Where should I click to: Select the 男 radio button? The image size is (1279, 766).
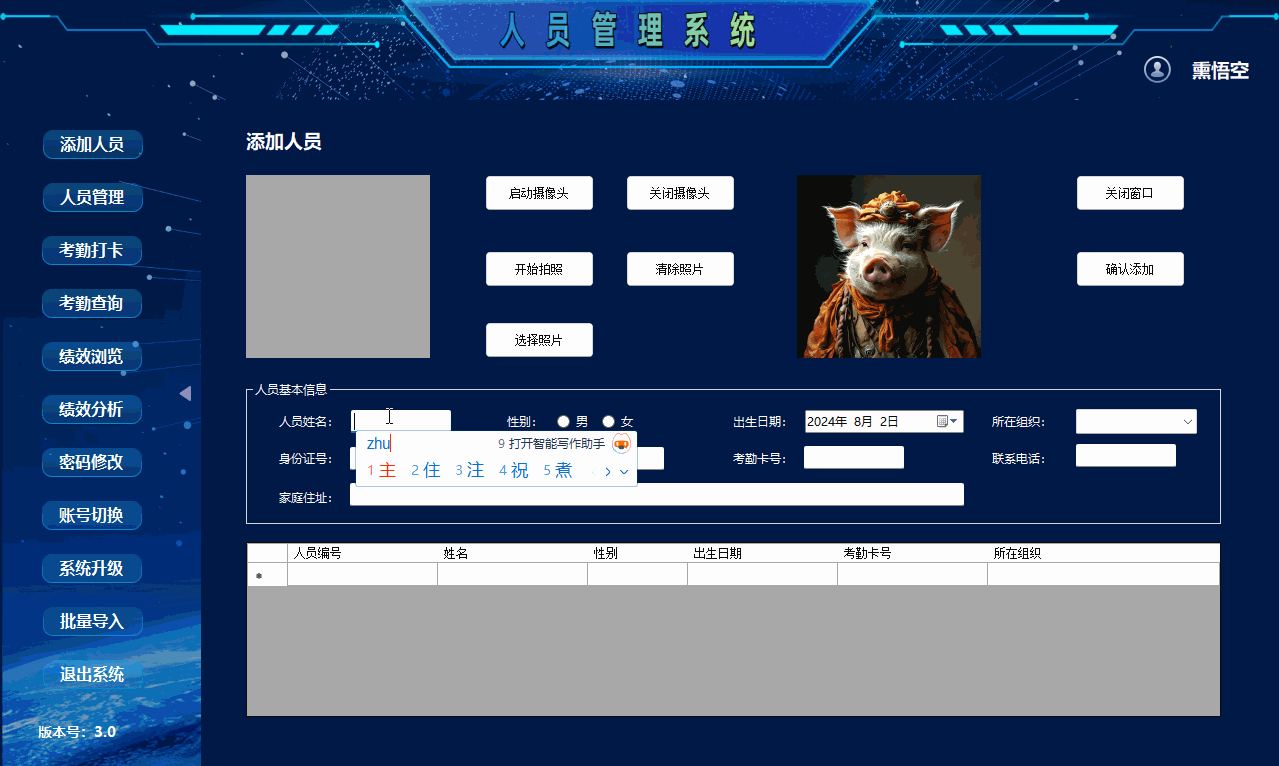(564, 422)
